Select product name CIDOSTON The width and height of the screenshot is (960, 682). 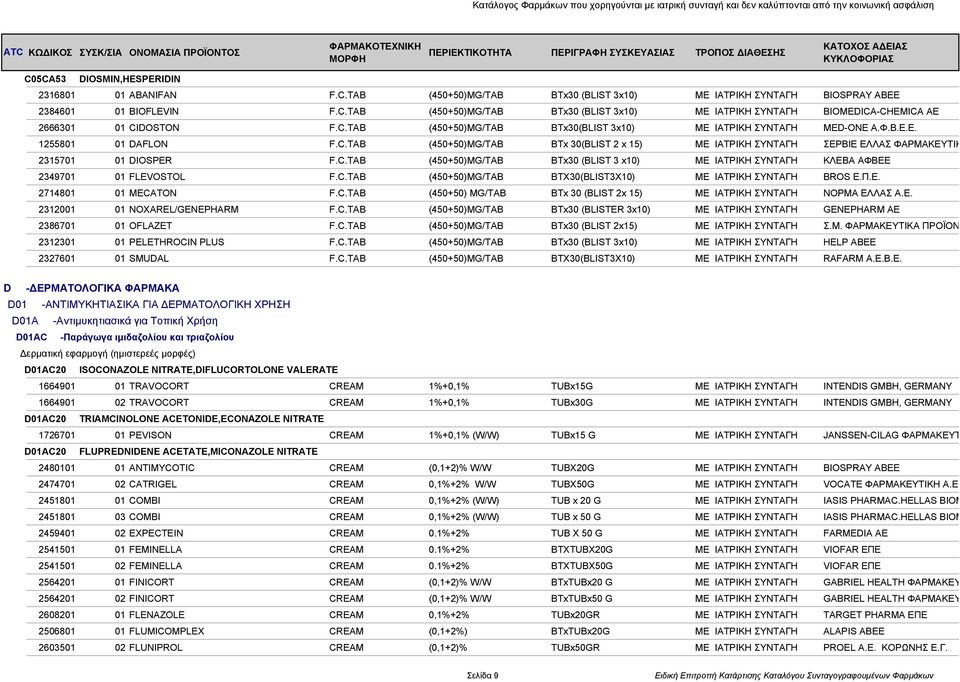(154, 128)
